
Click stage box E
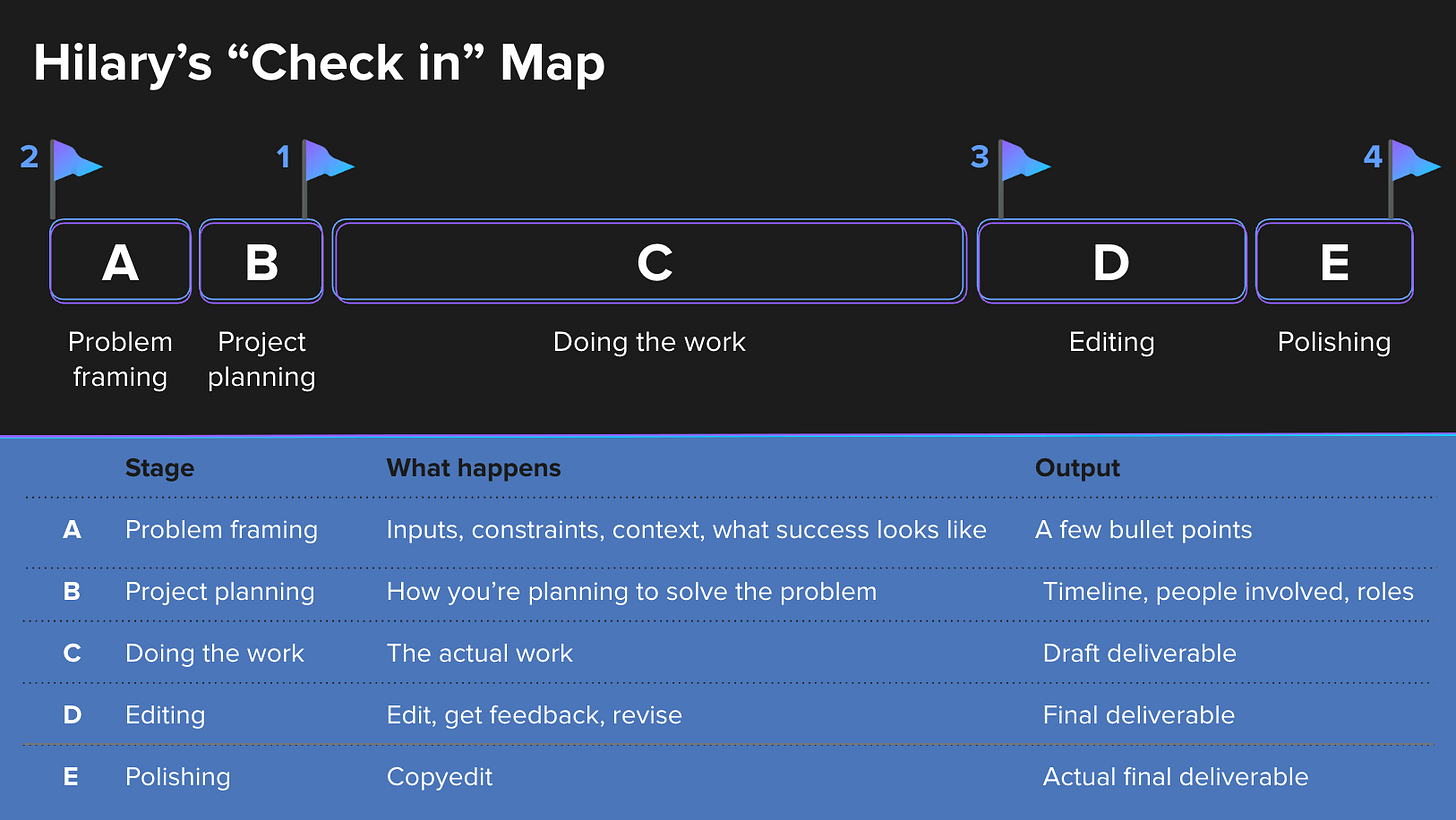(x=1334, y=262)
